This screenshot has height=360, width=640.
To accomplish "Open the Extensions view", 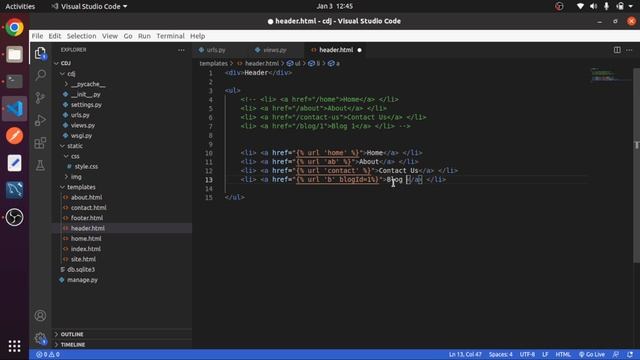I will [x=40, y=142].
